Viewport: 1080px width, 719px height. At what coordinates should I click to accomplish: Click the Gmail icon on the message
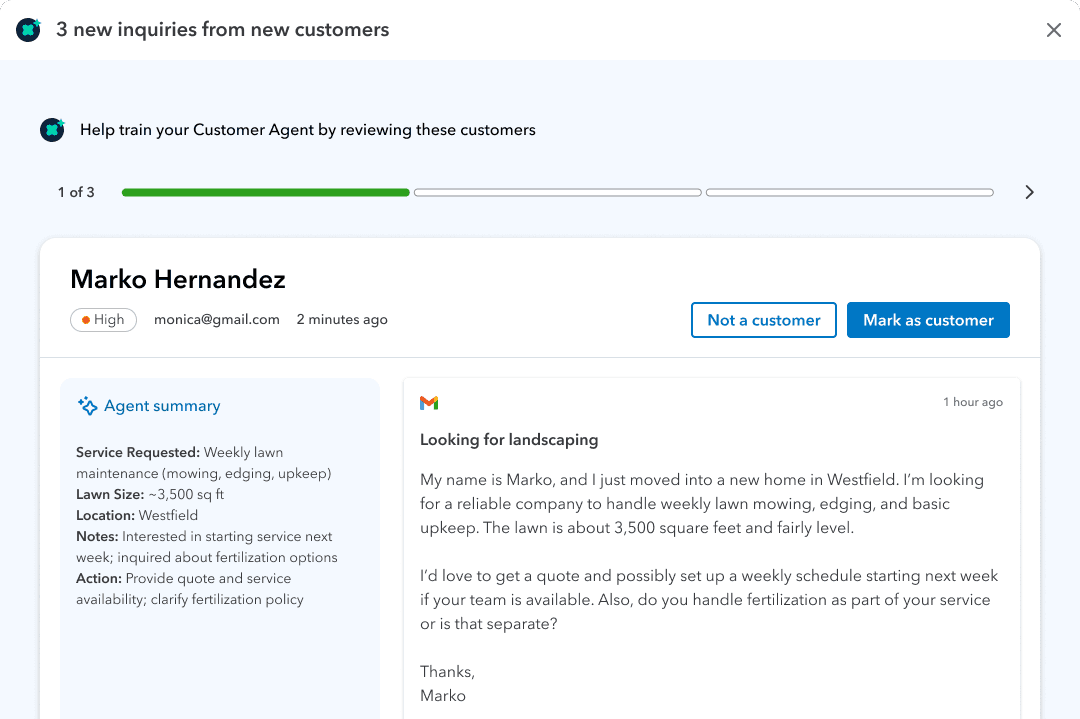(429, 403)
